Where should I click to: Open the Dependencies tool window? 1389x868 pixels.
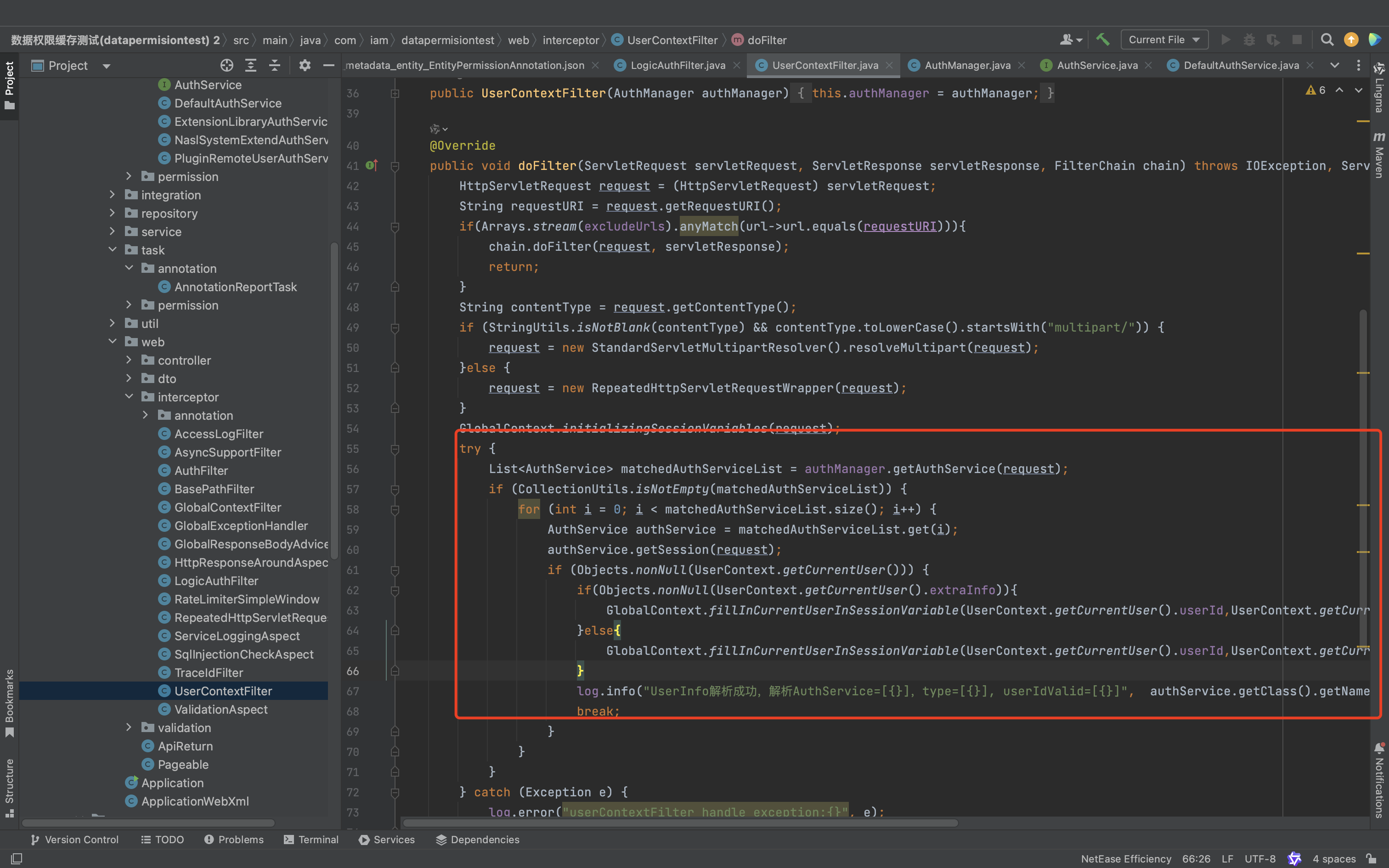(478, 840)
